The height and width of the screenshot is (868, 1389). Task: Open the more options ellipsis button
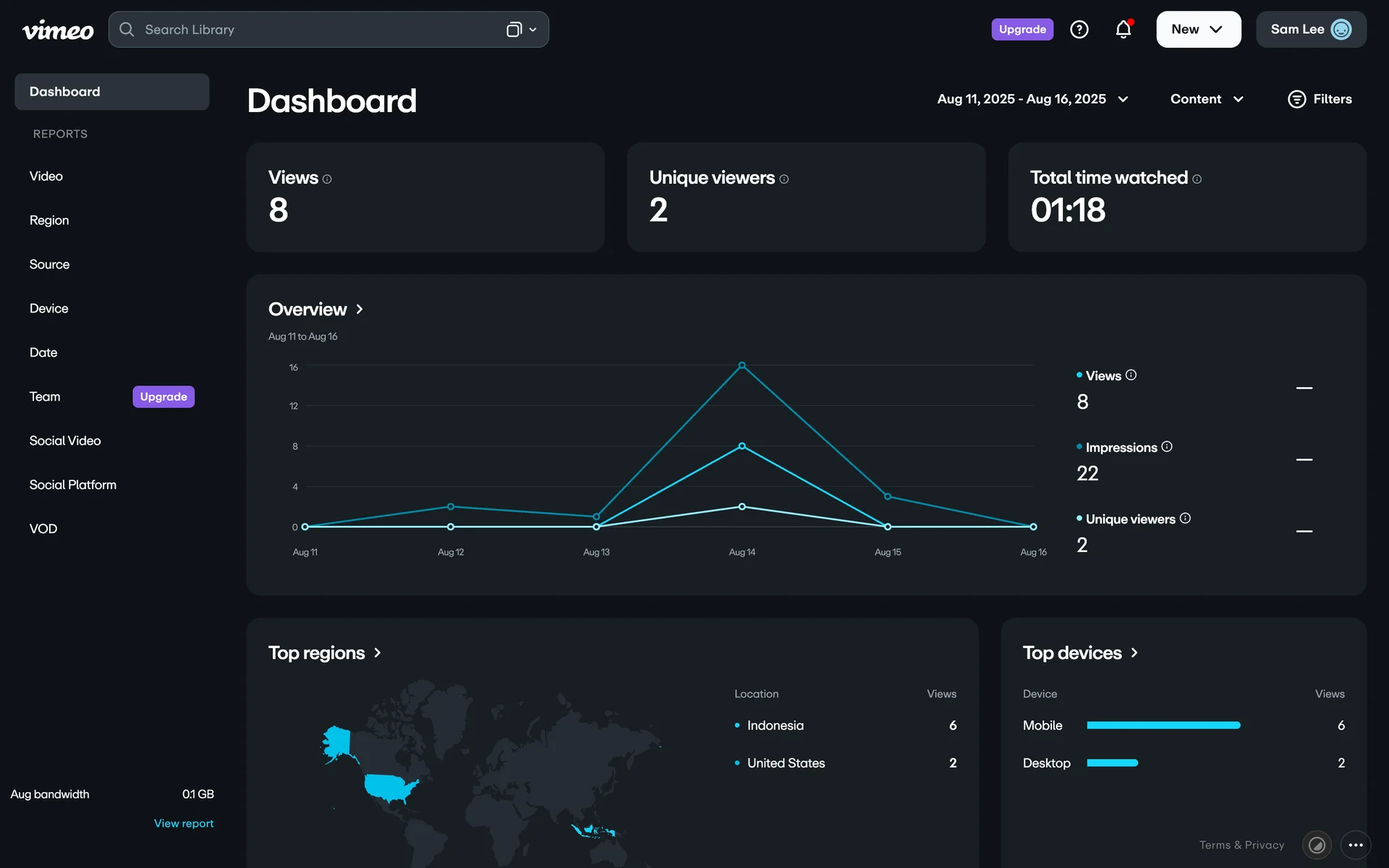click(x=1355, y=845)
